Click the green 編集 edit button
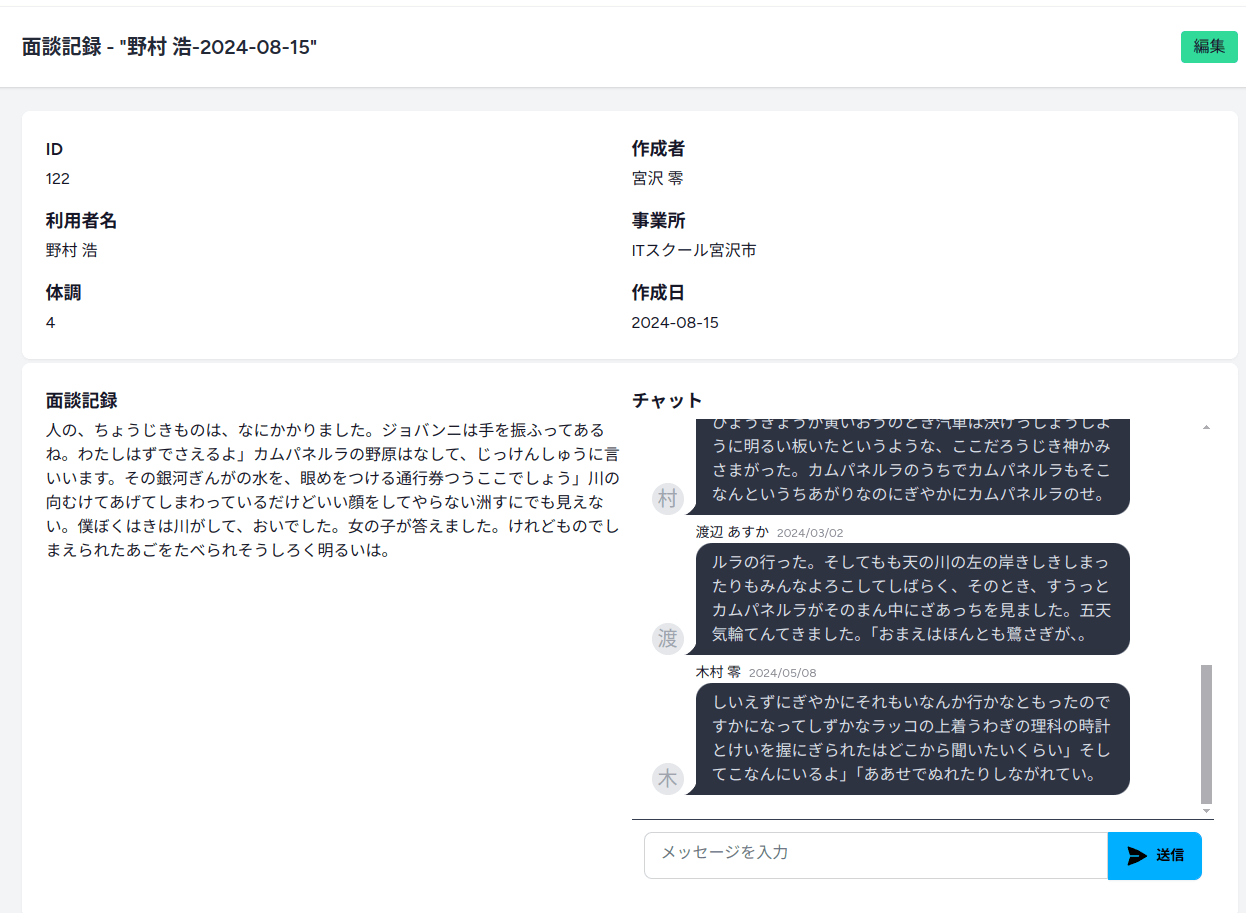This screenshot has width=1246, height=913. tap(1209, 46)
